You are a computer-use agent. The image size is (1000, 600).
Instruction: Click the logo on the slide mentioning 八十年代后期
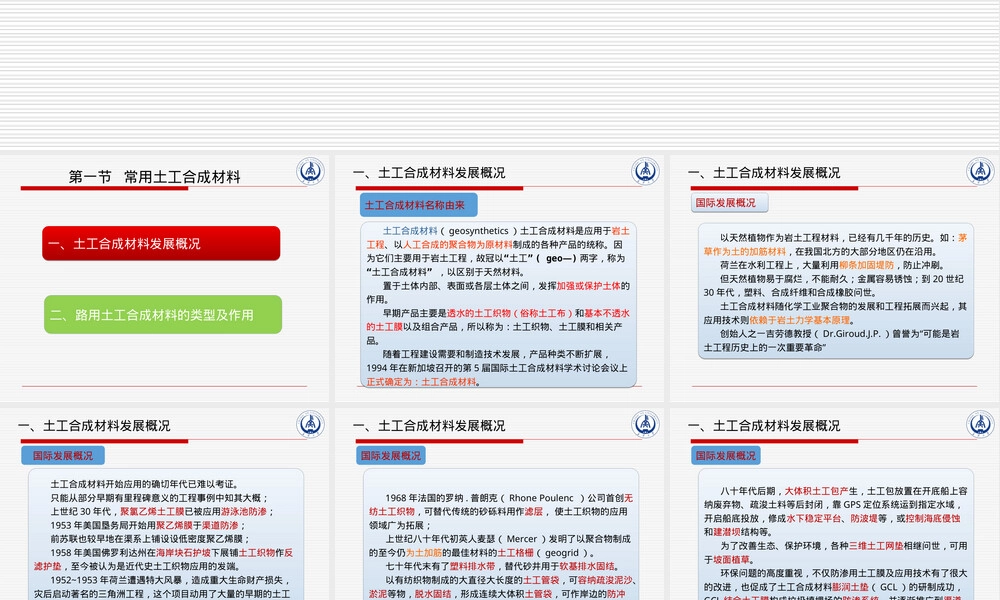980,424
